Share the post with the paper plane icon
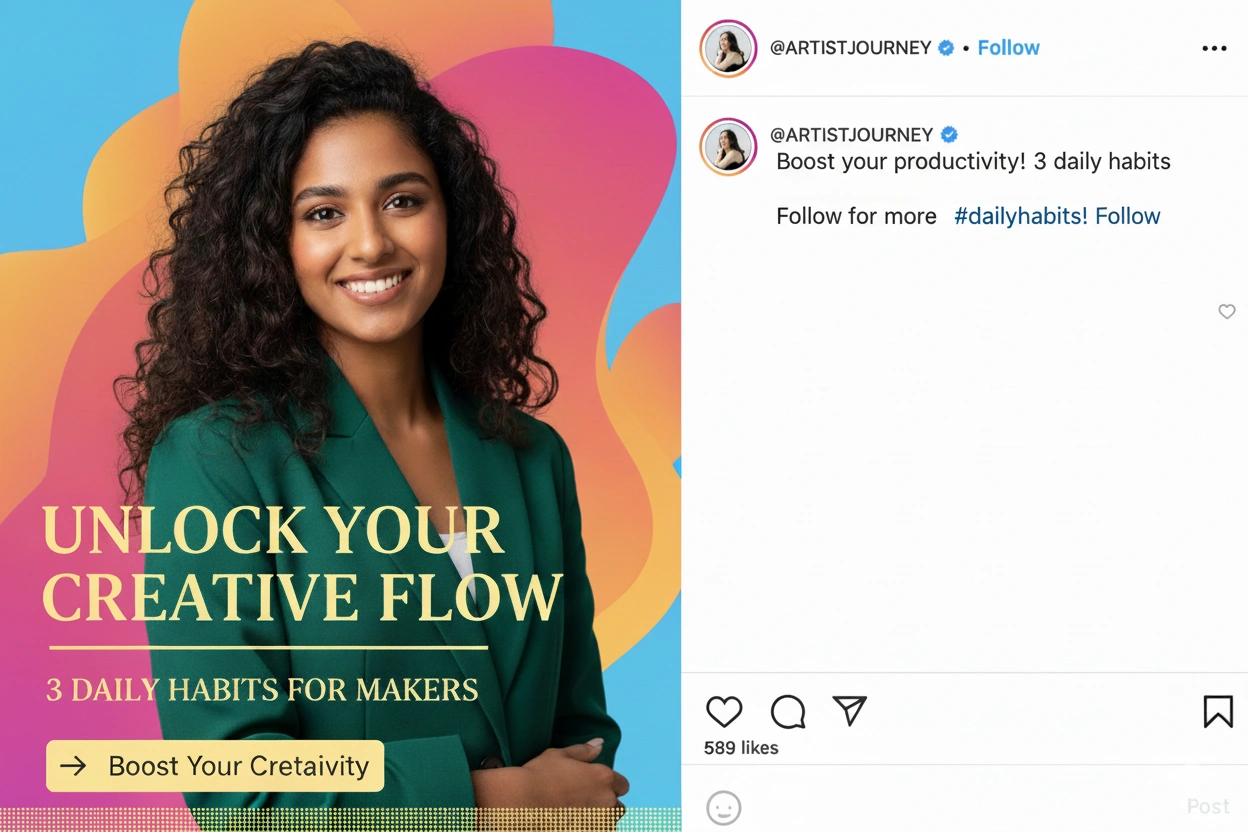This screenshot has width=1248, height=832. pyautogui.click(x=849, y=711)
